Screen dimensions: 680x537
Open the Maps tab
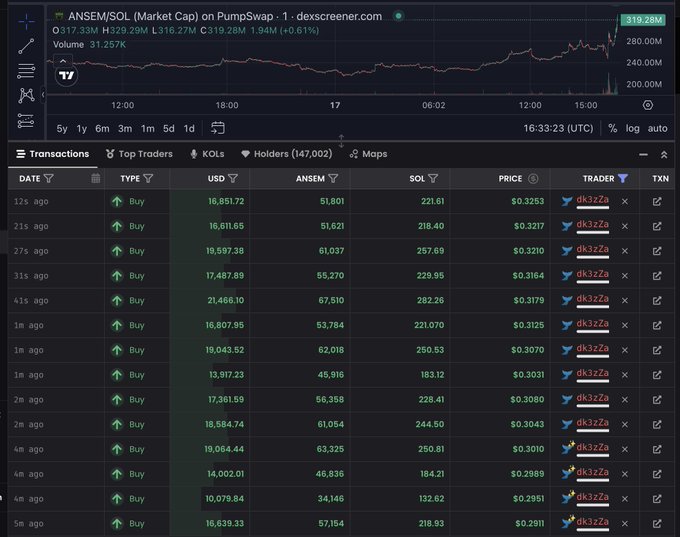click(369, 154)
